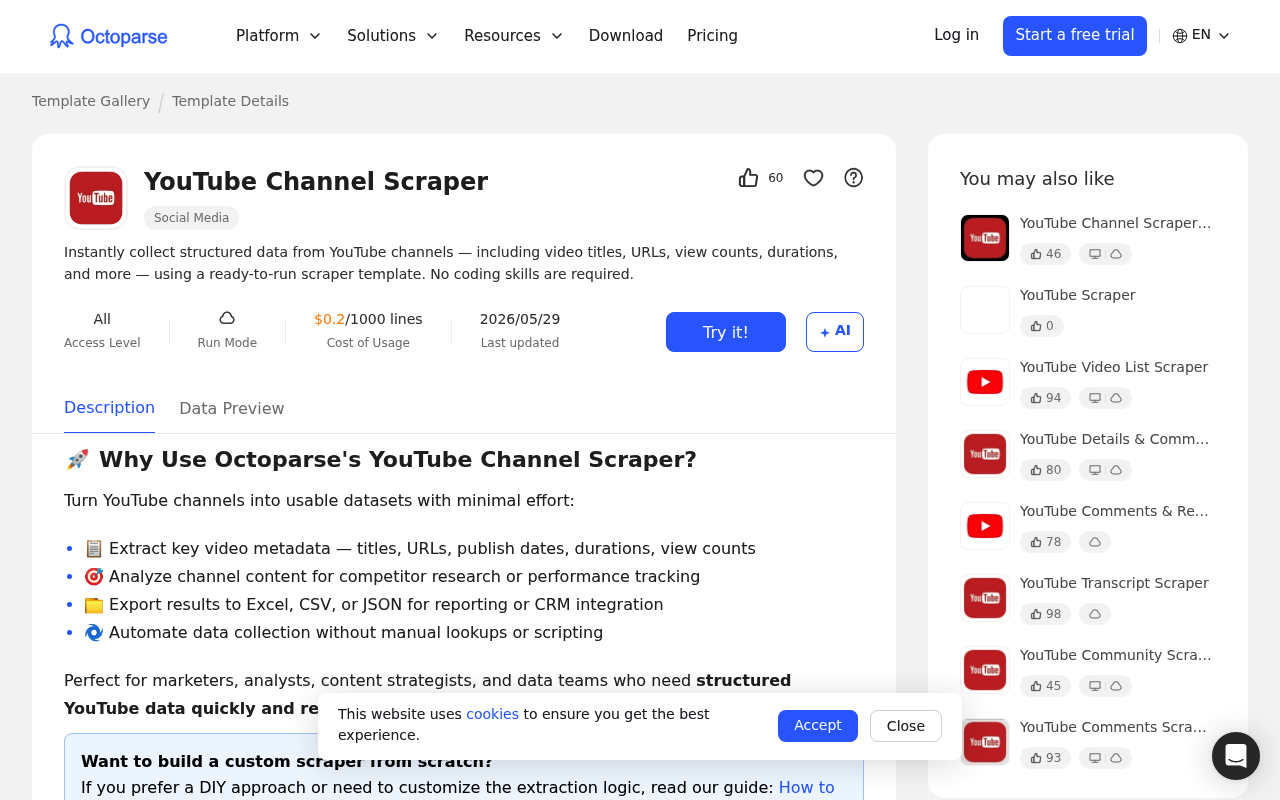Click the globe language icon
Screen dimensions: 1280x800
pos(1180,36)
